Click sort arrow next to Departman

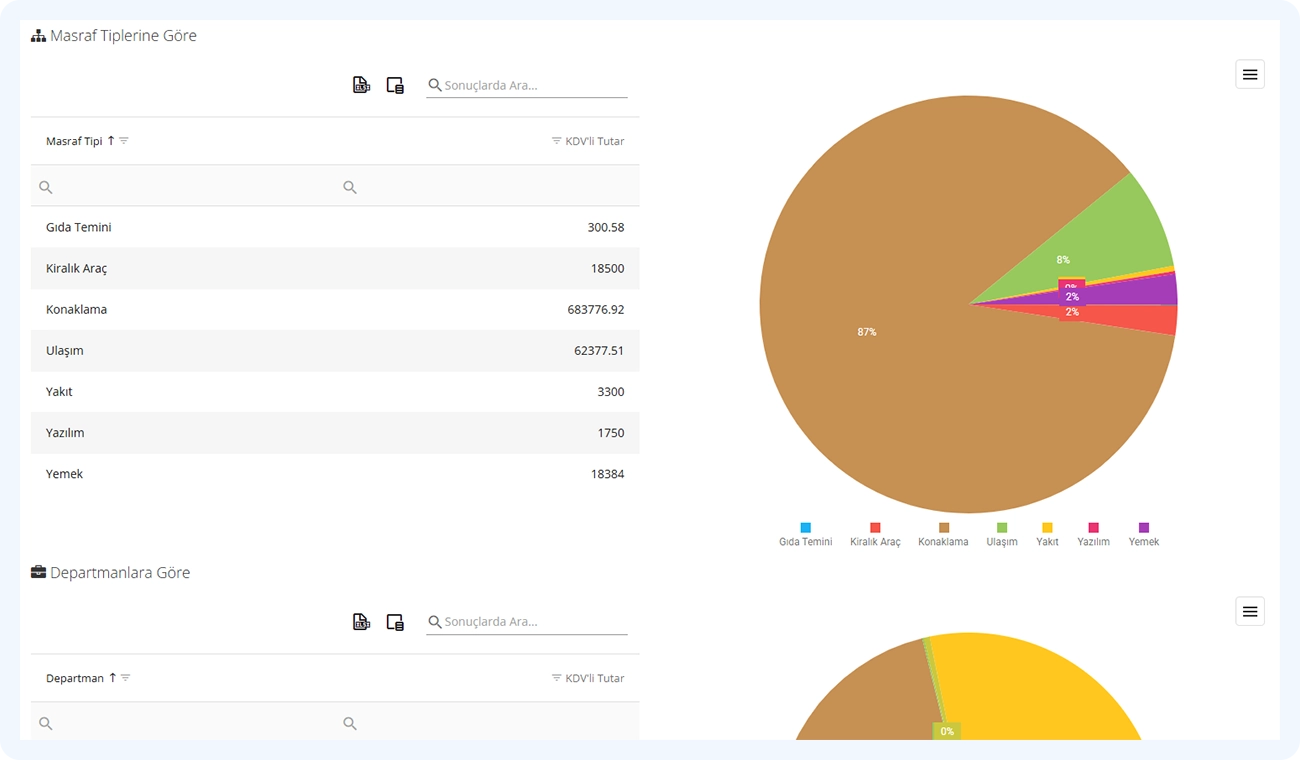112,678
